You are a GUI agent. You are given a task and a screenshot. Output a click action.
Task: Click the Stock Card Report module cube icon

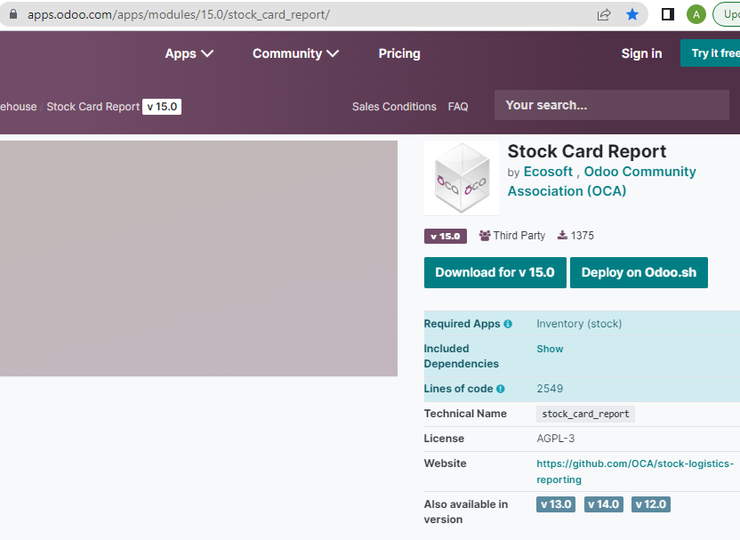coord(462,178)
